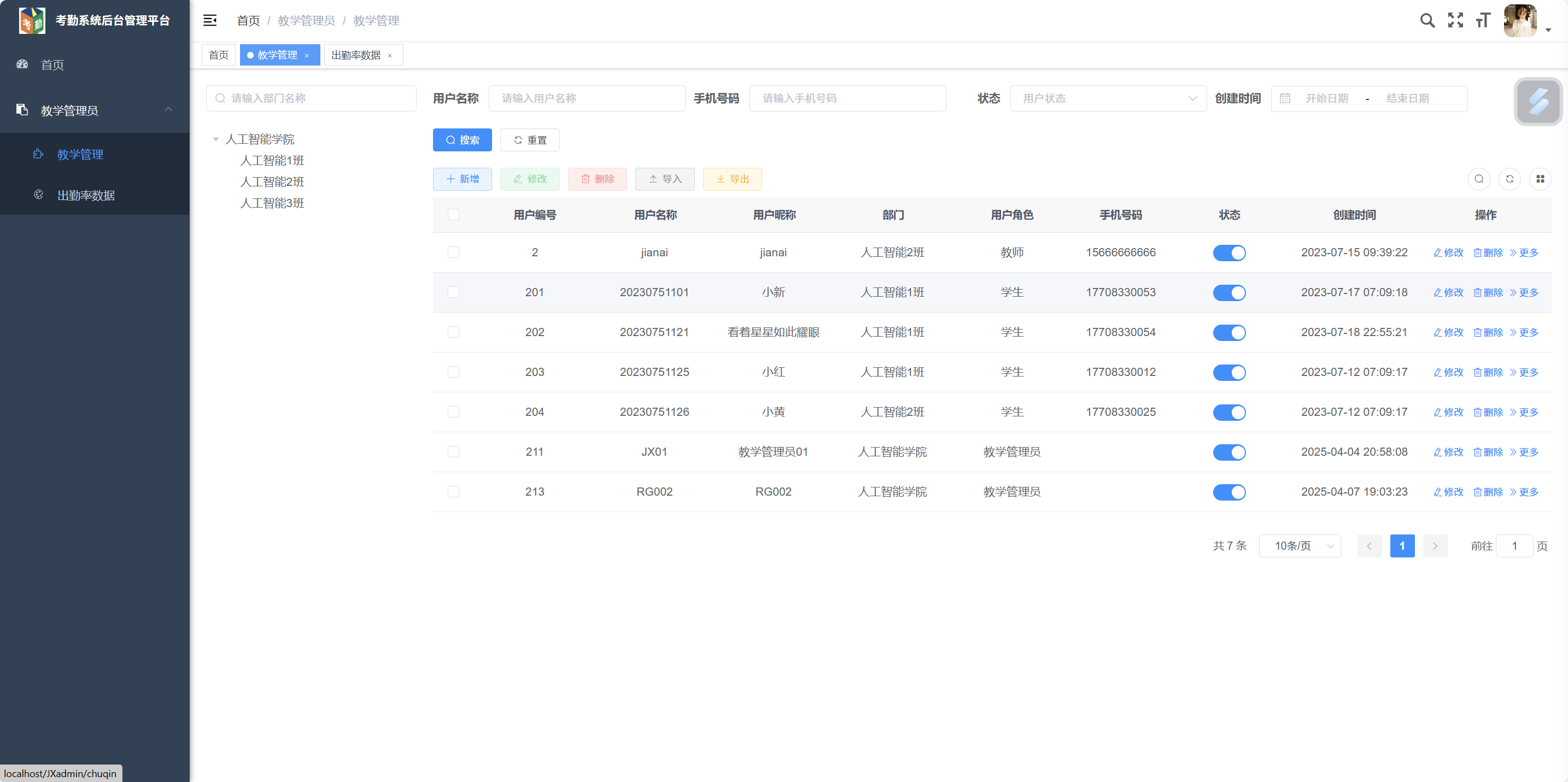The image size is (1568, 782).
Task: Click 删除 link for user RG002
Action: pos(1488,492)
